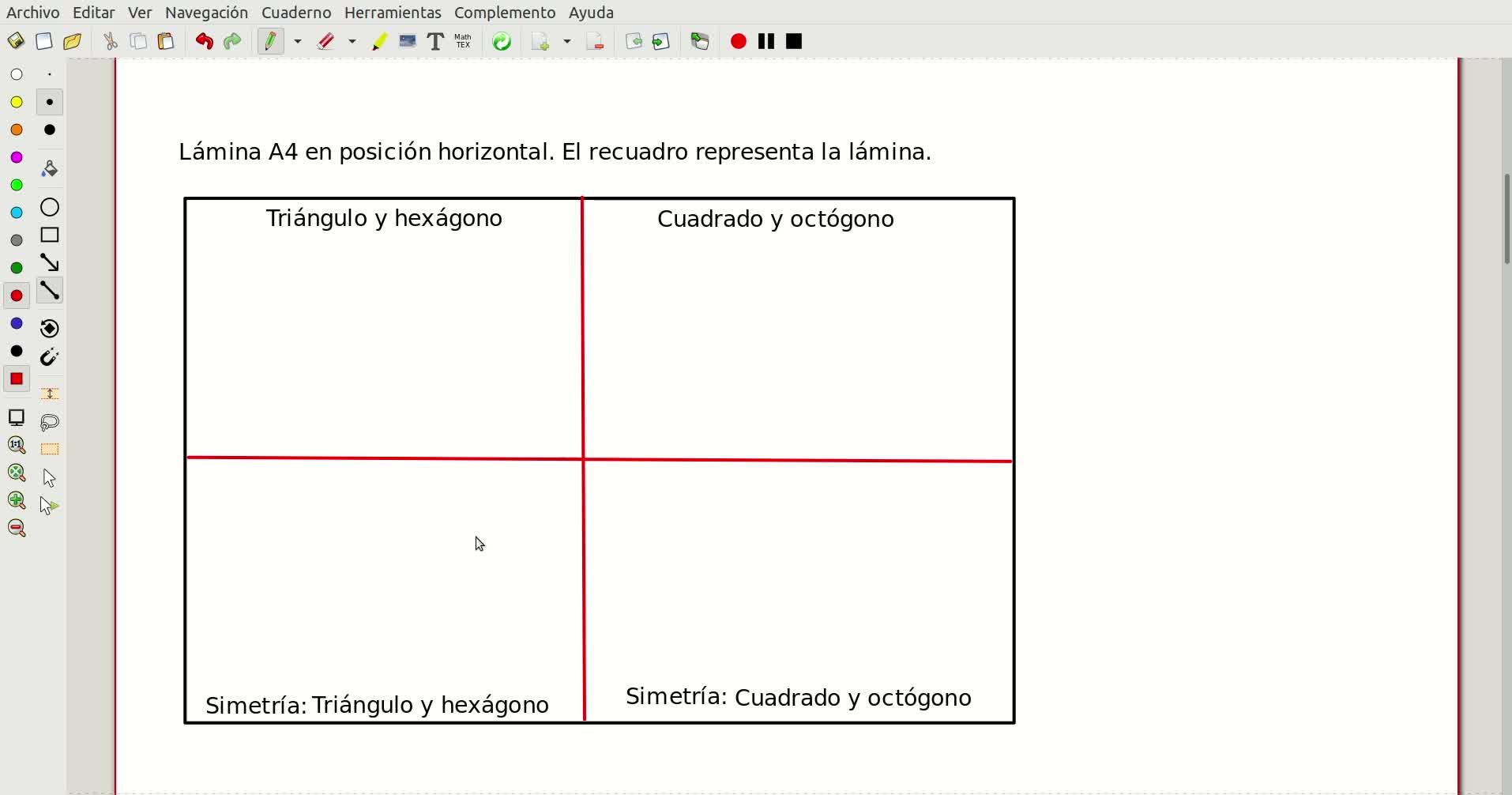This screenshot has height=795, width=1512.
Task: Start audio recording with the red circle
Action: (x=739, y=41)
